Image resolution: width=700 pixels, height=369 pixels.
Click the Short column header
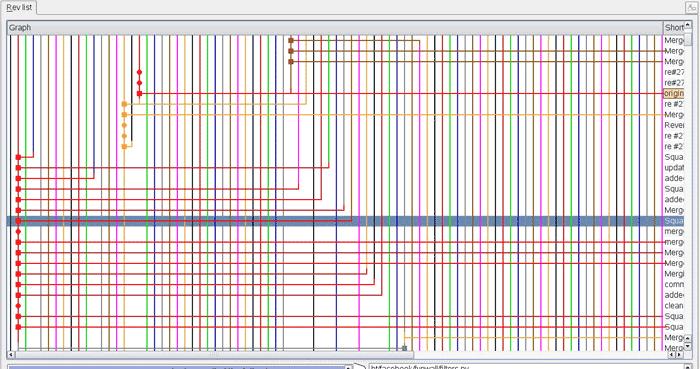point(674,28)
